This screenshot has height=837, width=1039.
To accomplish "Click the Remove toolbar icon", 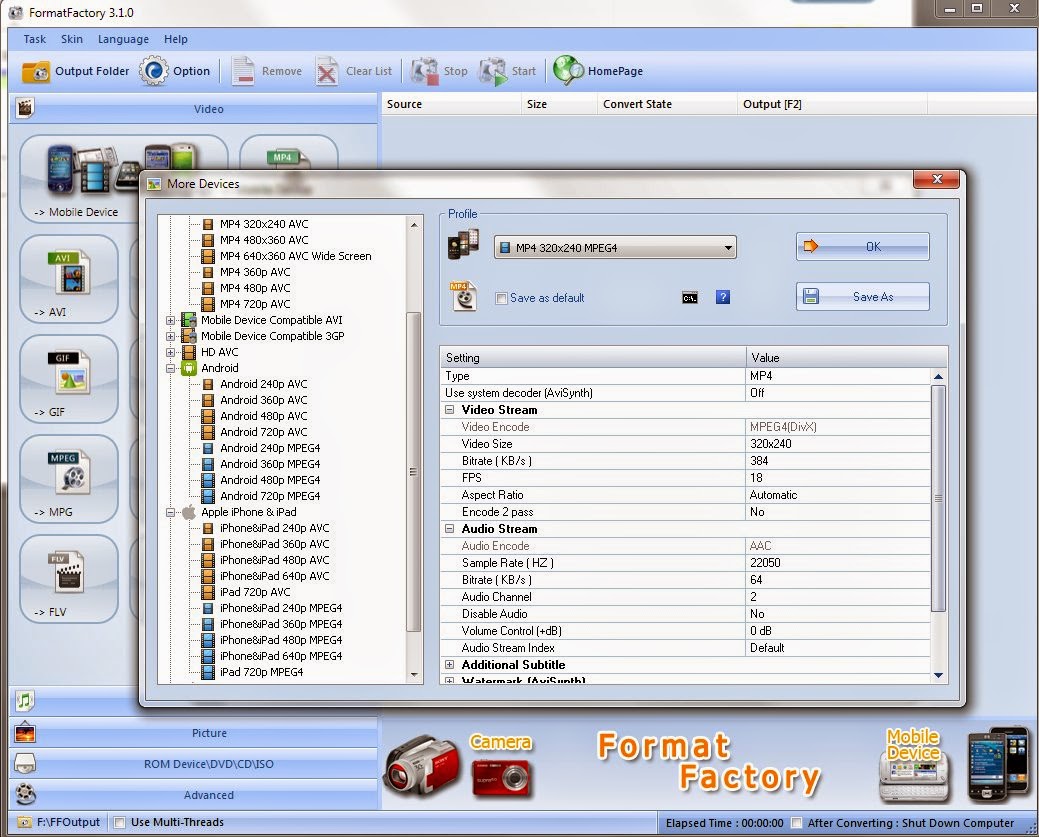I will [243, 71].
